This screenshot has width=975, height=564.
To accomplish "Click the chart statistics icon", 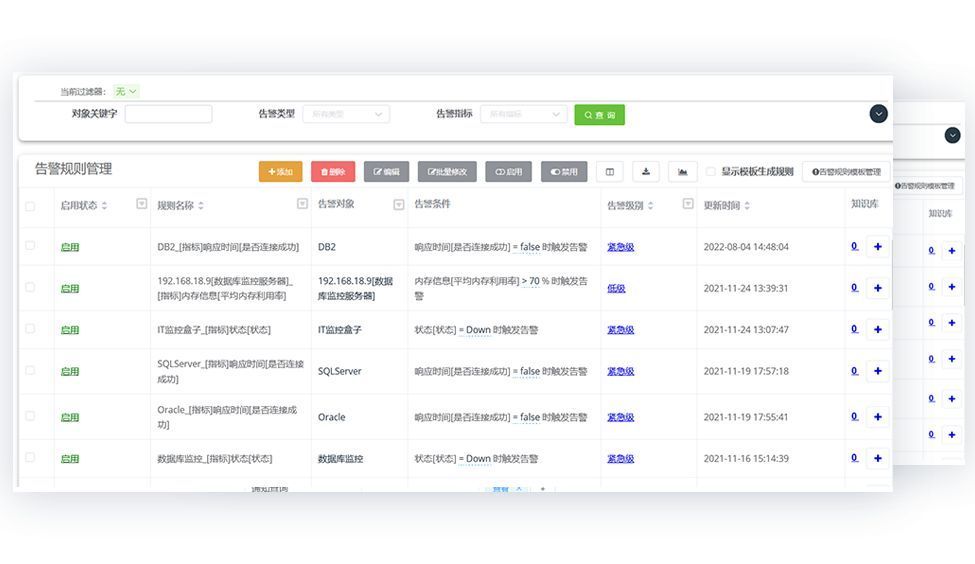I will point(683,172).
